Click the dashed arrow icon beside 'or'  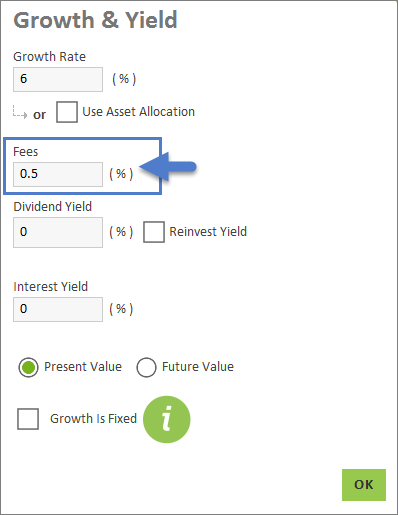point(20,112)
